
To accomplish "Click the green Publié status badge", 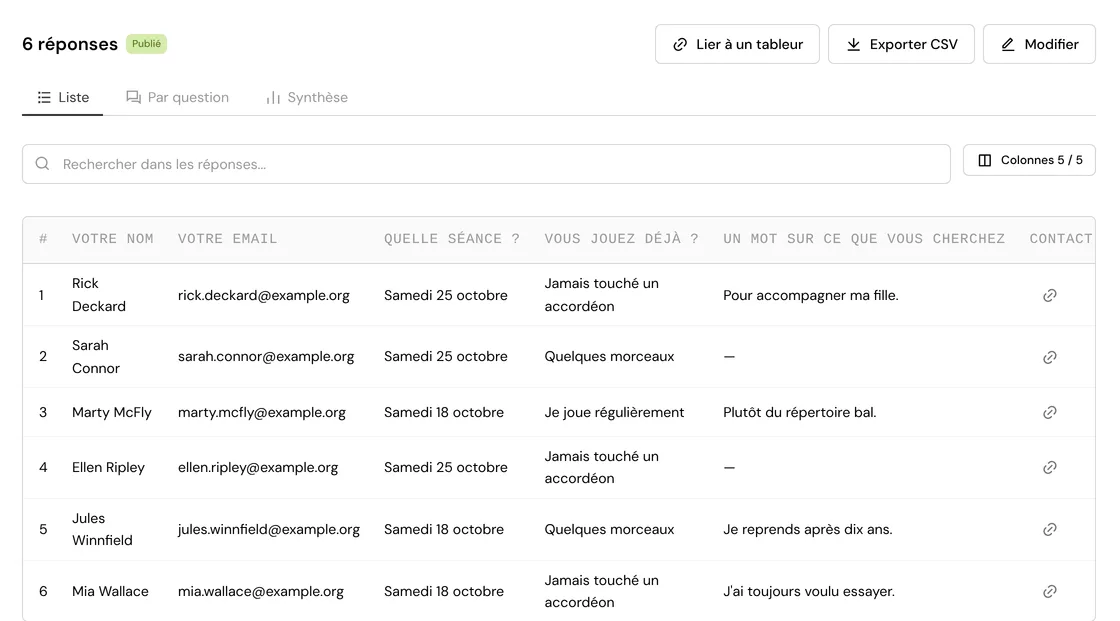I will pyautogui.click(x=146, y=44).
